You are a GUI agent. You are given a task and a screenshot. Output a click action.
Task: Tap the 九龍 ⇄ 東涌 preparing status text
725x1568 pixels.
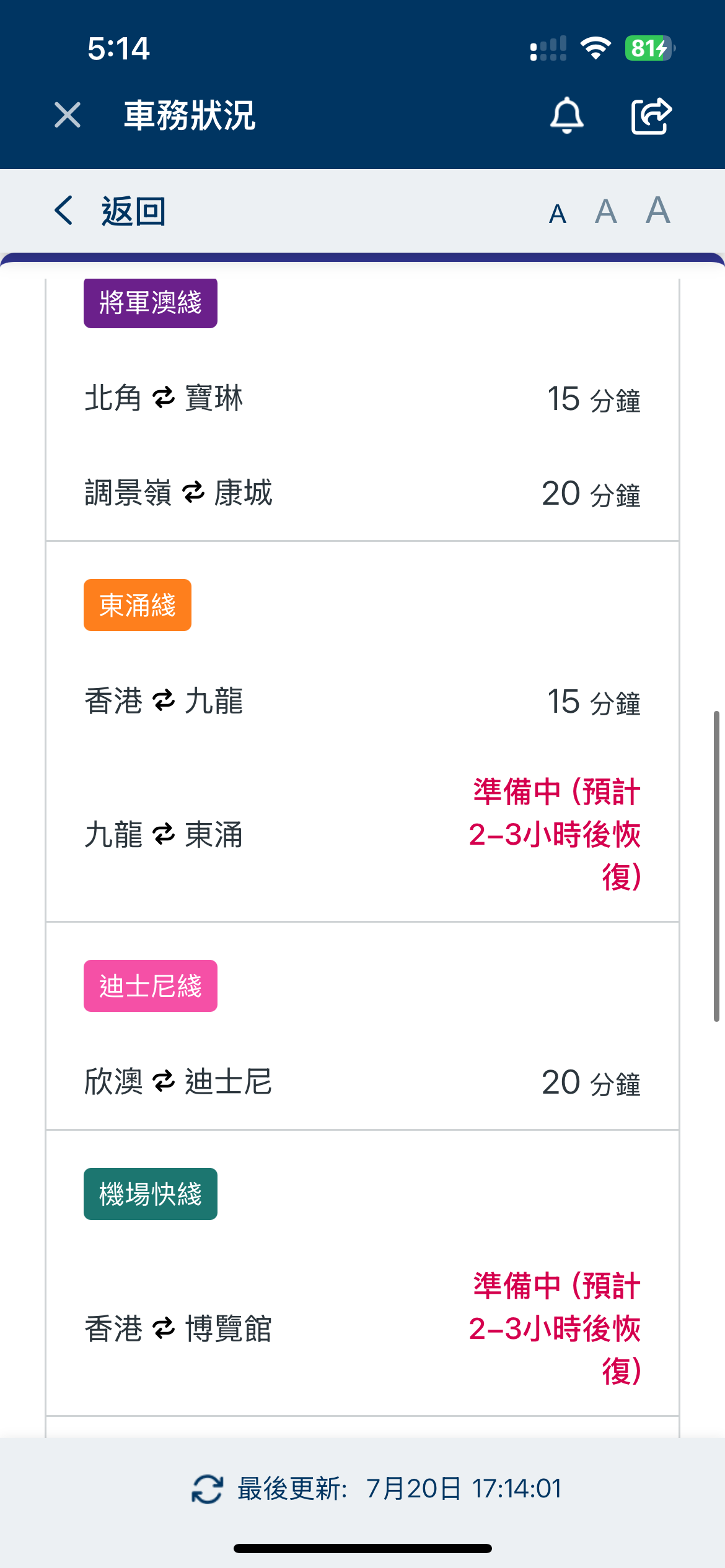555,834
